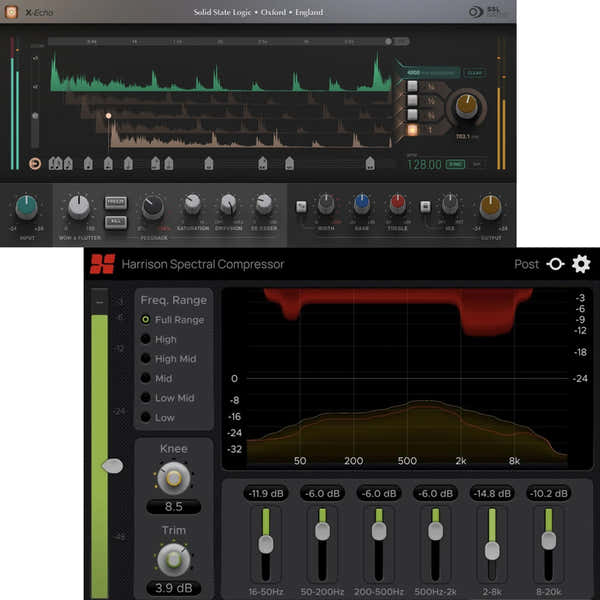Open the Harrison settings gear
This screenshot has height=600, width=600.
pos(581,264)
